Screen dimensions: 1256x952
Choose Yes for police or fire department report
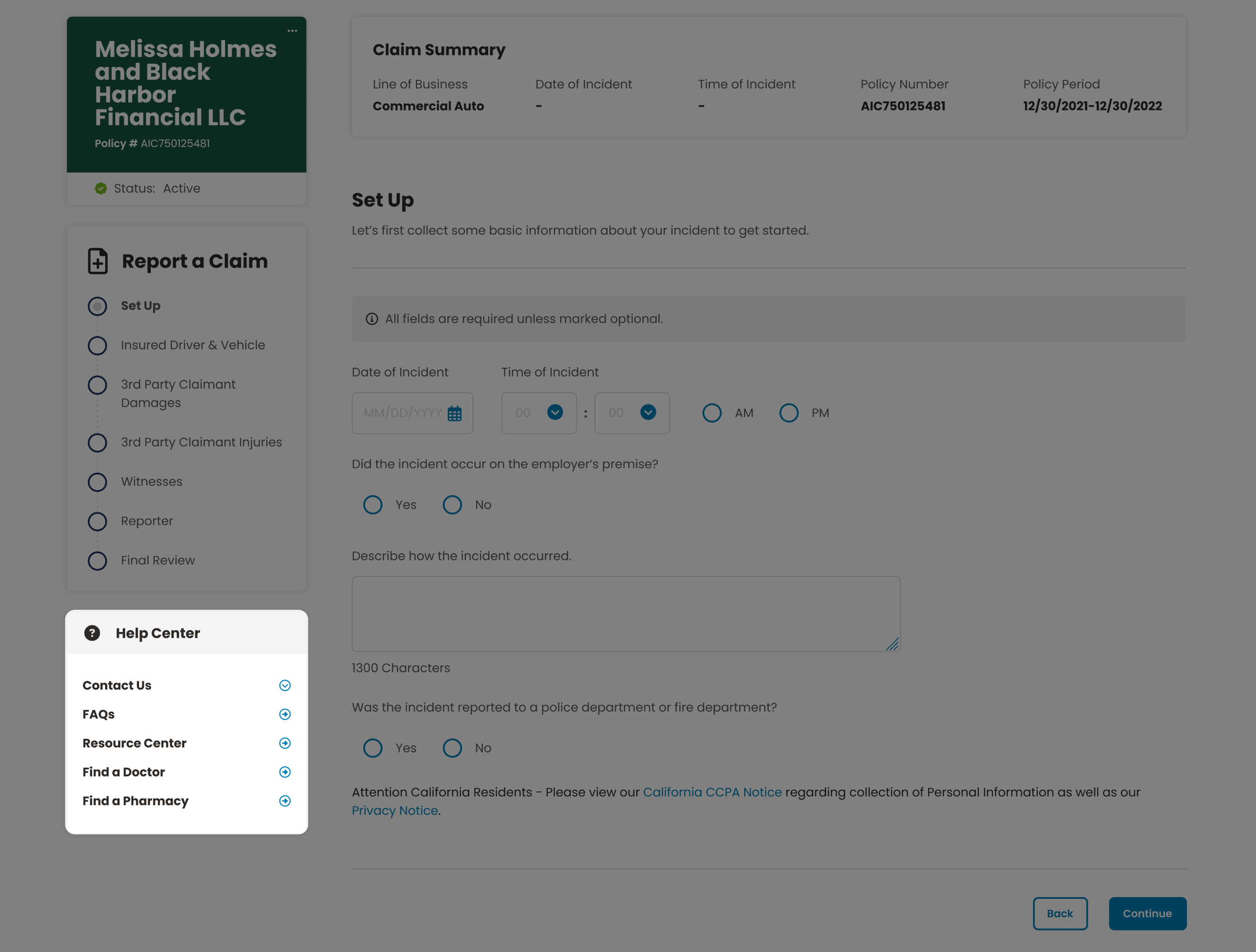tap(372, 748)
